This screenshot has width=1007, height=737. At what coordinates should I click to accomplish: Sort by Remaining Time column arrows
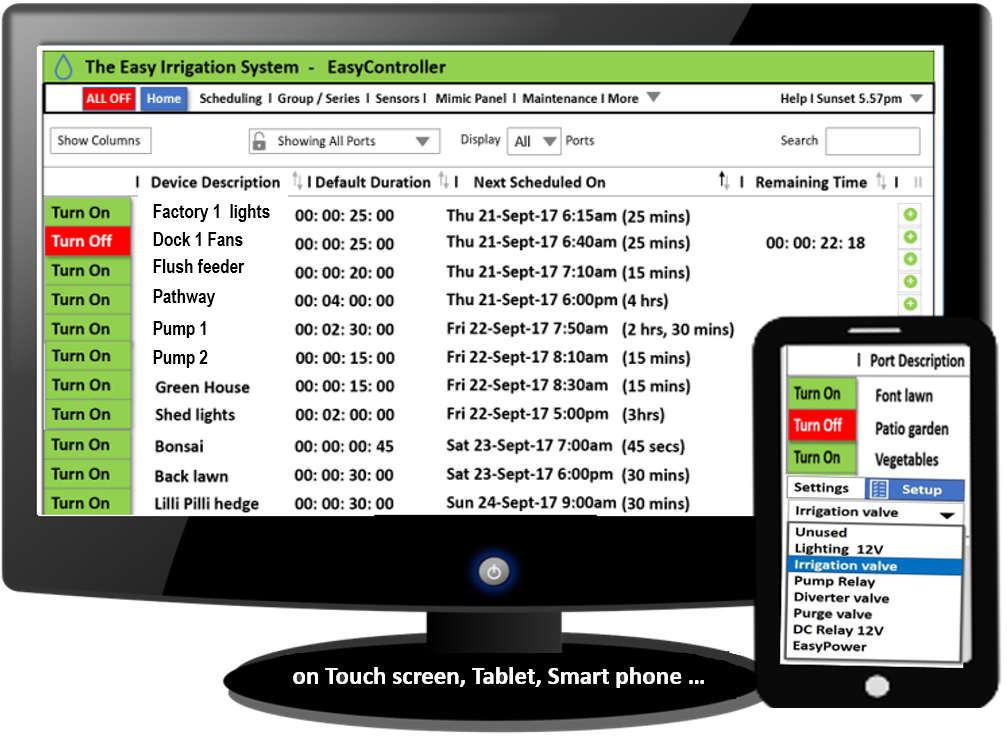click(881, 182)
